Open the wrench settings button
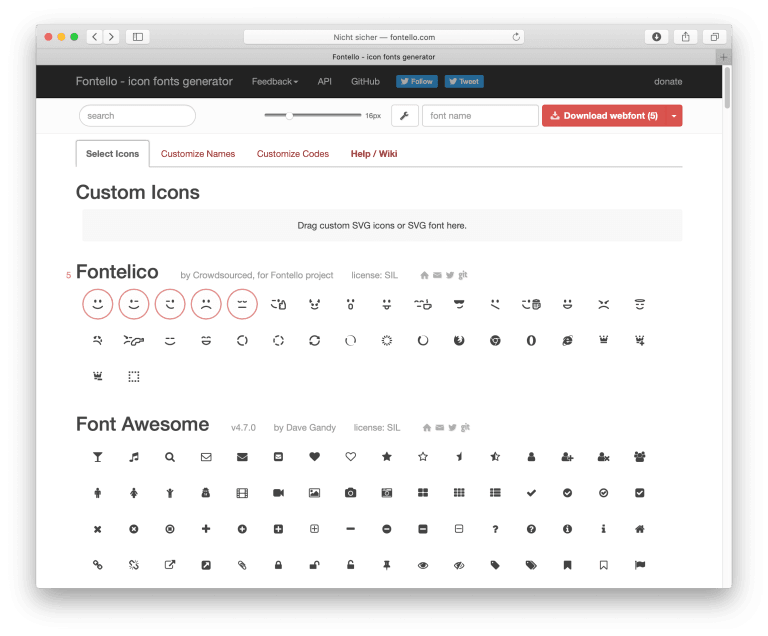 pos(405,116)
